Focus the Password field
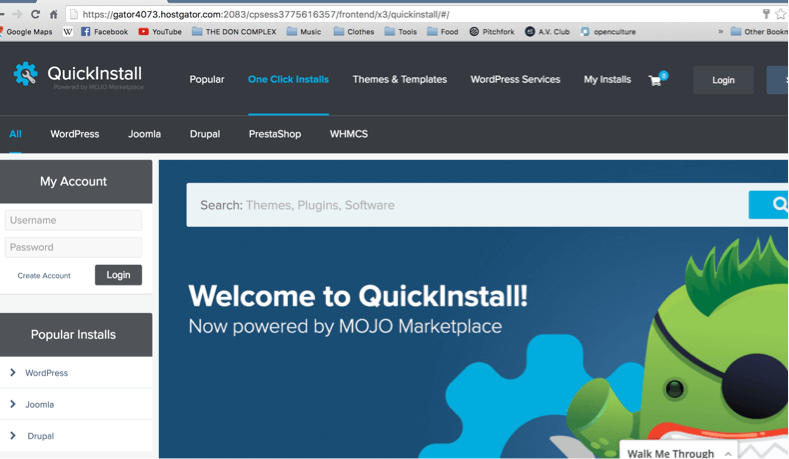This screenshot has width=789, height=459. (73, 247)
